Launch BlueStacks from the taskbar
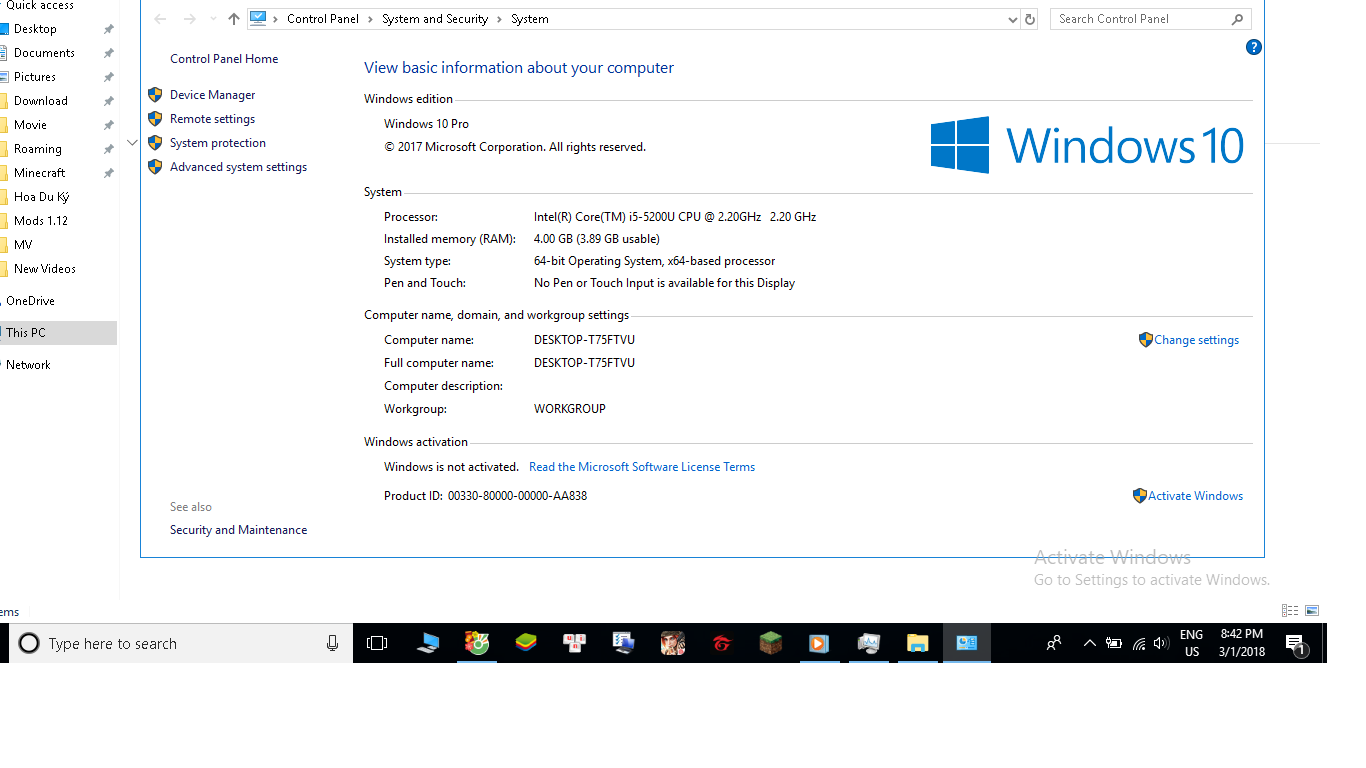 [526, 643]
